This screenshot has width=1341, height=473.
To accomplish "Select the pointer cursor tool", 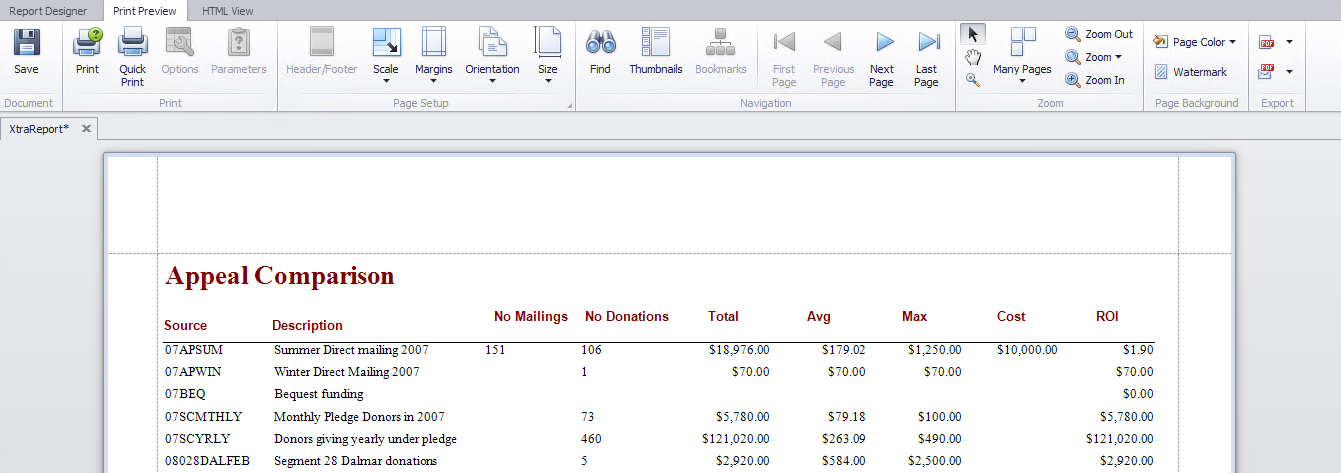I will coord(973,34).
